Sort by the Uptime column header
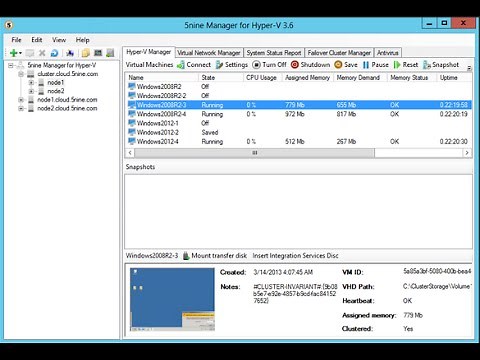Viewport: 480px width, 360px height. click(454, 78)
